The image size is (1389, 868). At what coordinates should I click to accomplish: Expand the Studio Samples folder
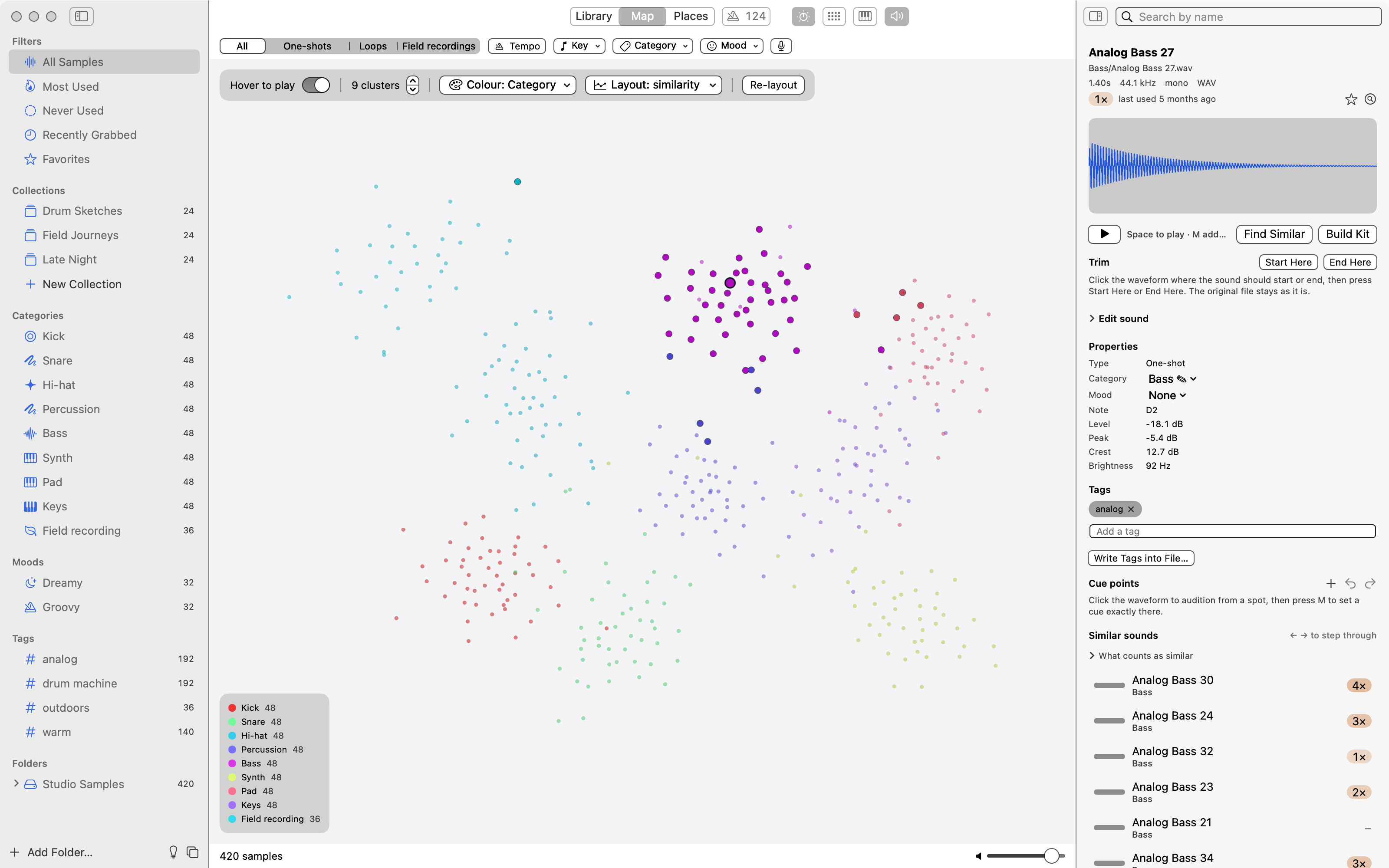pyautogui.click(x=16, y=784)
